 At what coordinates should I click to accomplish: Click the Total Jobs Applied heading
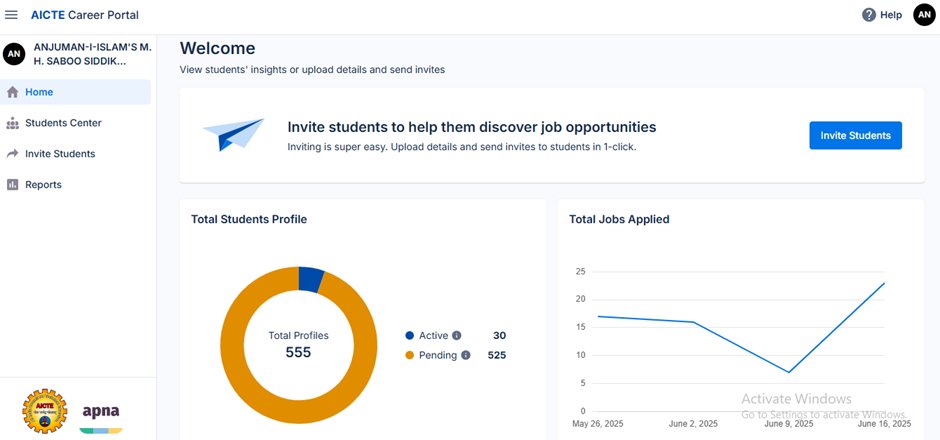click(619, 219)
